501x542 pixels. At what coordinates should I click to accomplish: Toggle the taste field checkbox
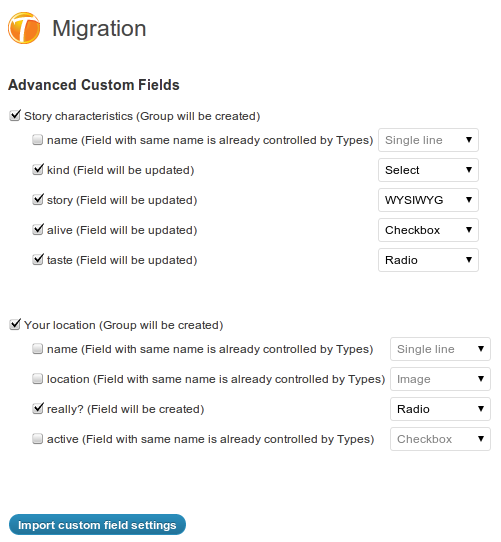(x=37, y=260)
